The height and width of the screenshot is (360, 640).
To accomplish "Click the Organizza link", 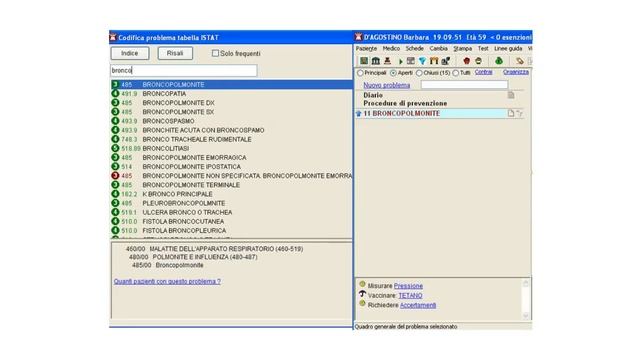I will [x=516, y=72].
